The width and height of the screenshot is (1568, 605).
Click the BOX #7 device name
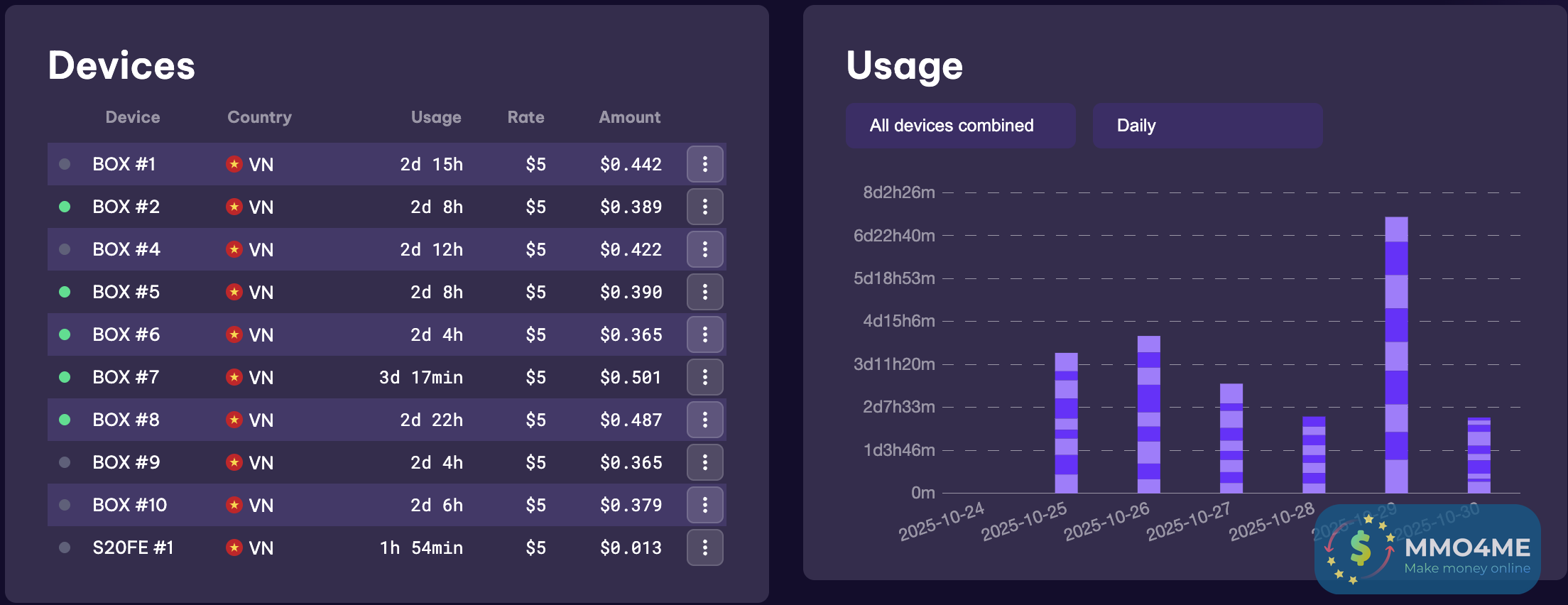[x=126, y=377]
